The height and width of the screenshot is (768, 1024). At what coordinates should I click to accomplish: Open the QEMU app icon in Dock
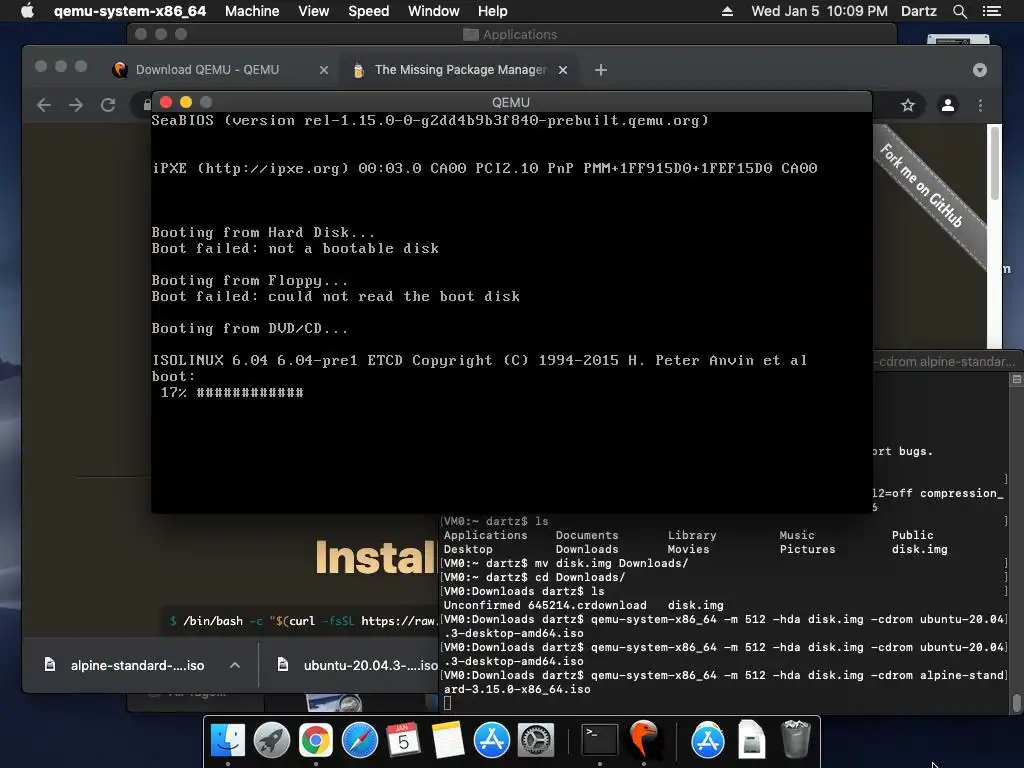tap(644, 740)
